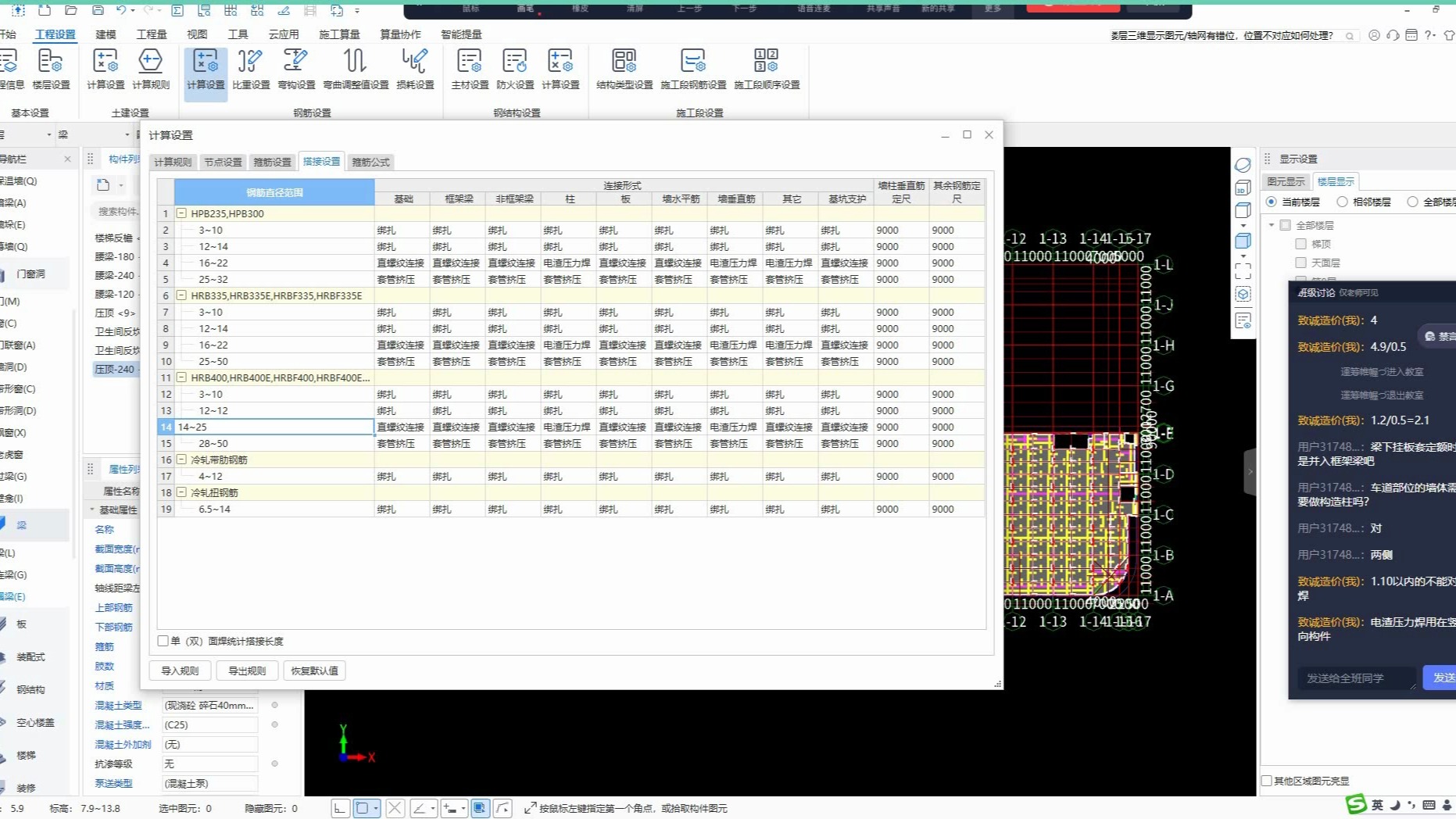Click the search magnifier in the help bar
This screenshot has height=819, width=1456.
click(x=1350, y=35)
